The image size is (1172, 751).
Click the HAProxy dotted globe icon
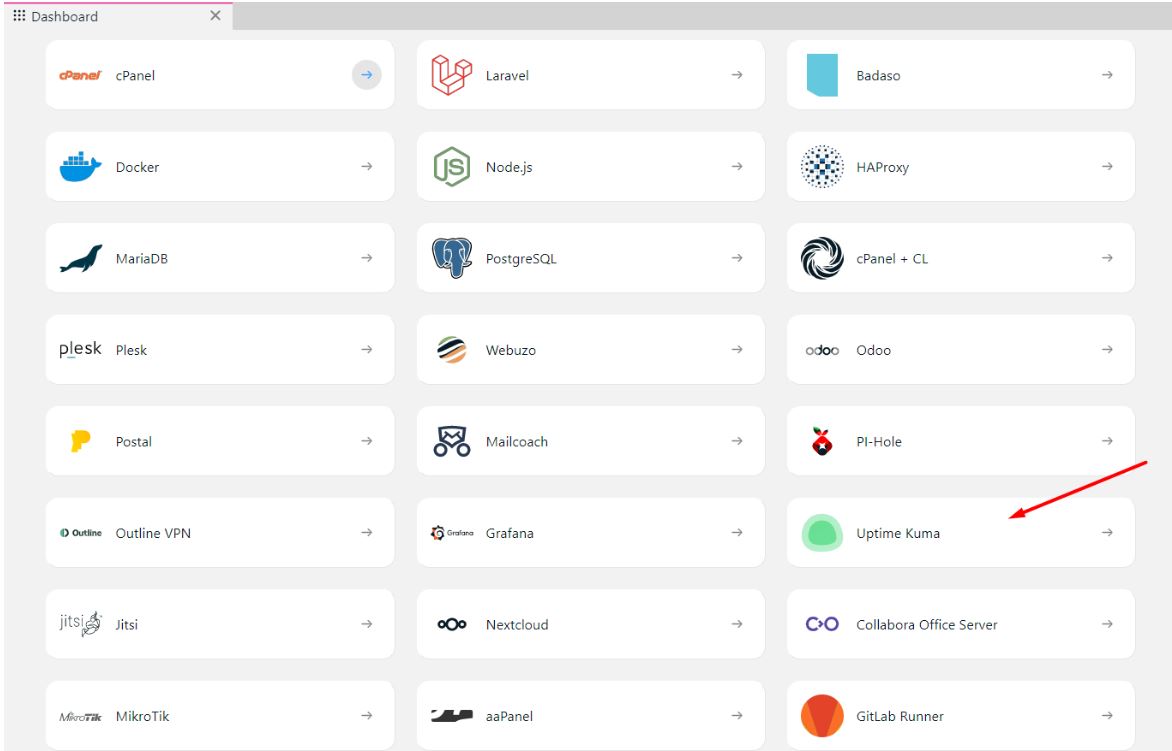tap(820, 166)
